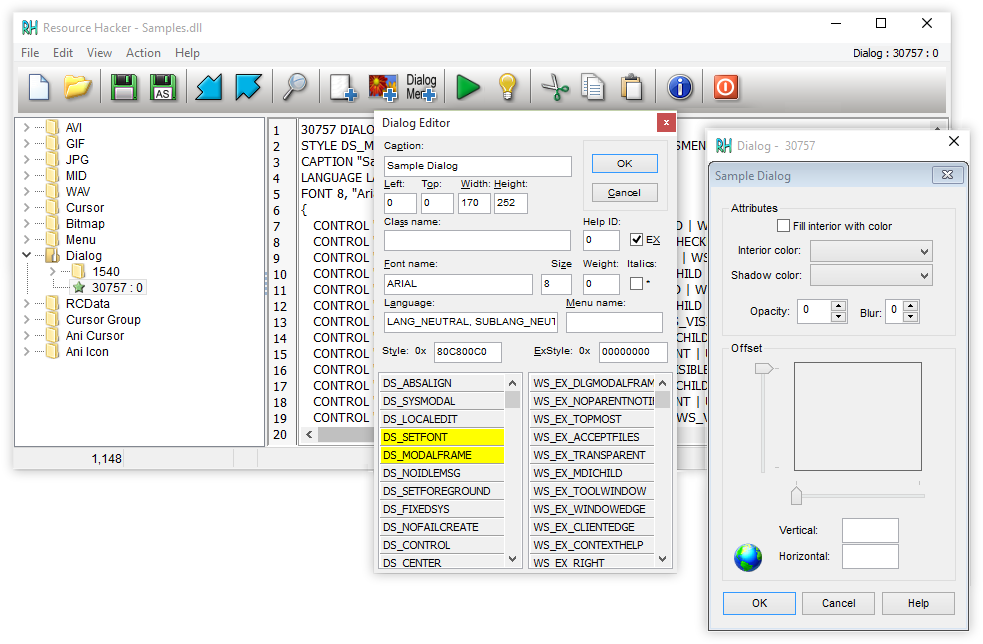Viewport: 983px width, 644px height.
Task: Click the New blank file toolbar icon
Action: pyautogui.click(x=39, y=87)
